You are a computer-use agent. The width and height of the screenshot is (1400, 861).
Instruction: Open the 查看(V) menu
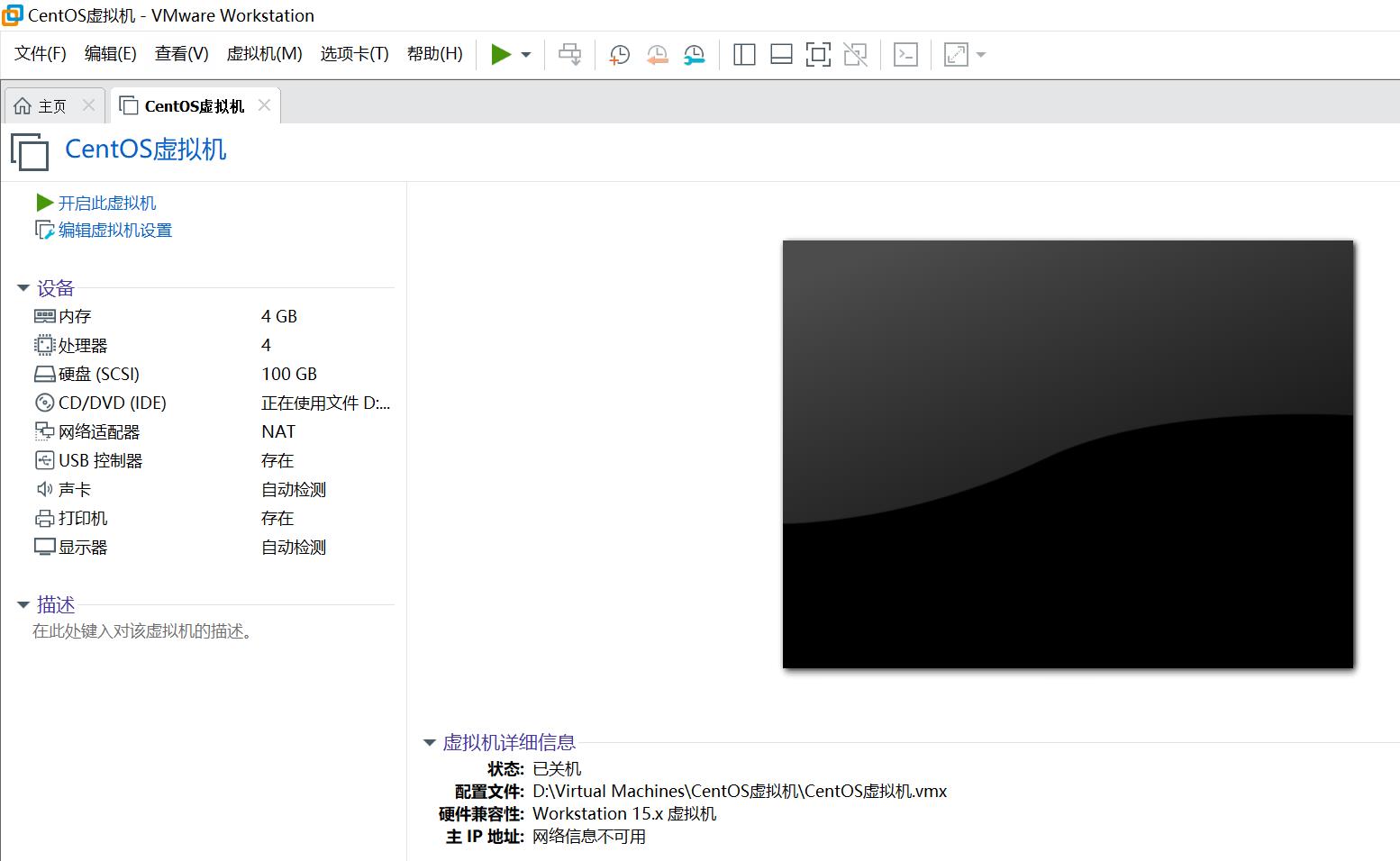point(182,54)
